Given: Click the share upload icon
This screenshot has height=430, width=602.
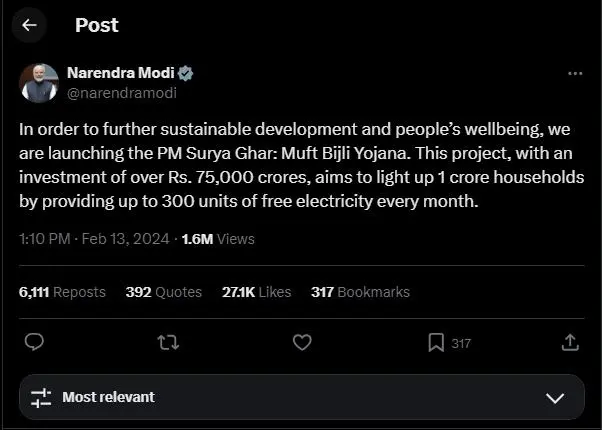Looking at the screenshot, I should [569, 342].
